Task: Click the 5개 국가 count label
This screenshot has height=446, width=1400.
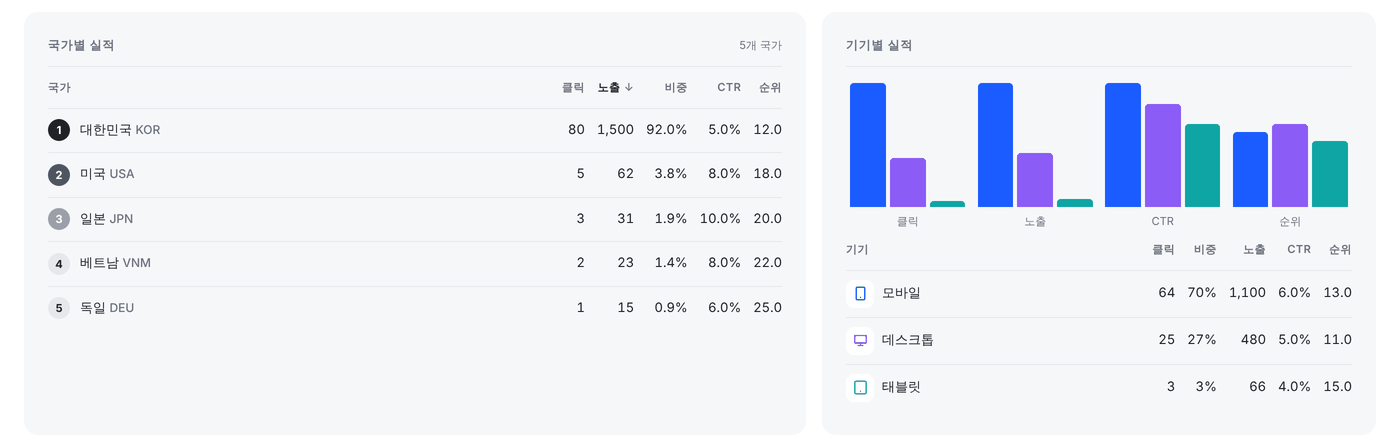Action: click(761, 46)
